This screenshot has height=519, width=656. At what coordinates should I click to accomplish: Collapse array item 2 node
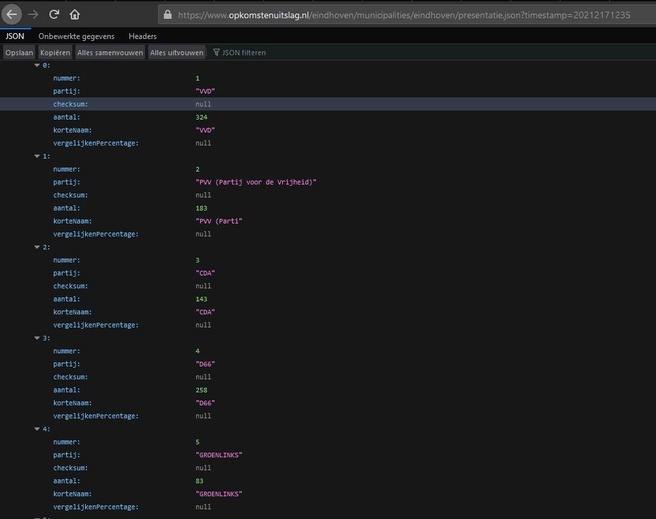(37, 247)
